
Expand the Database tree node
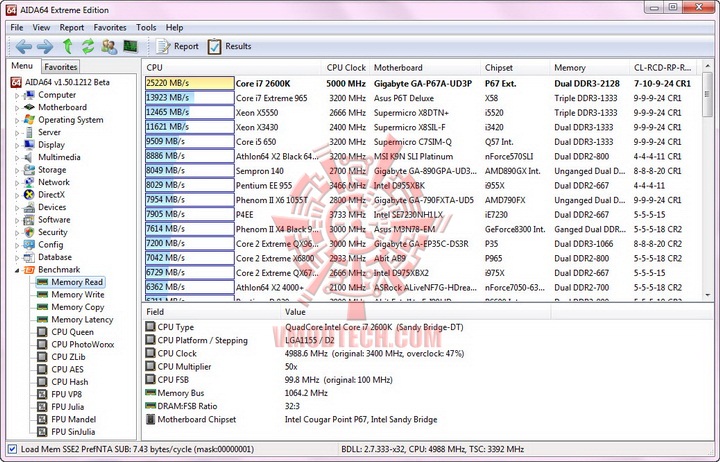click(x=17, y=258)
